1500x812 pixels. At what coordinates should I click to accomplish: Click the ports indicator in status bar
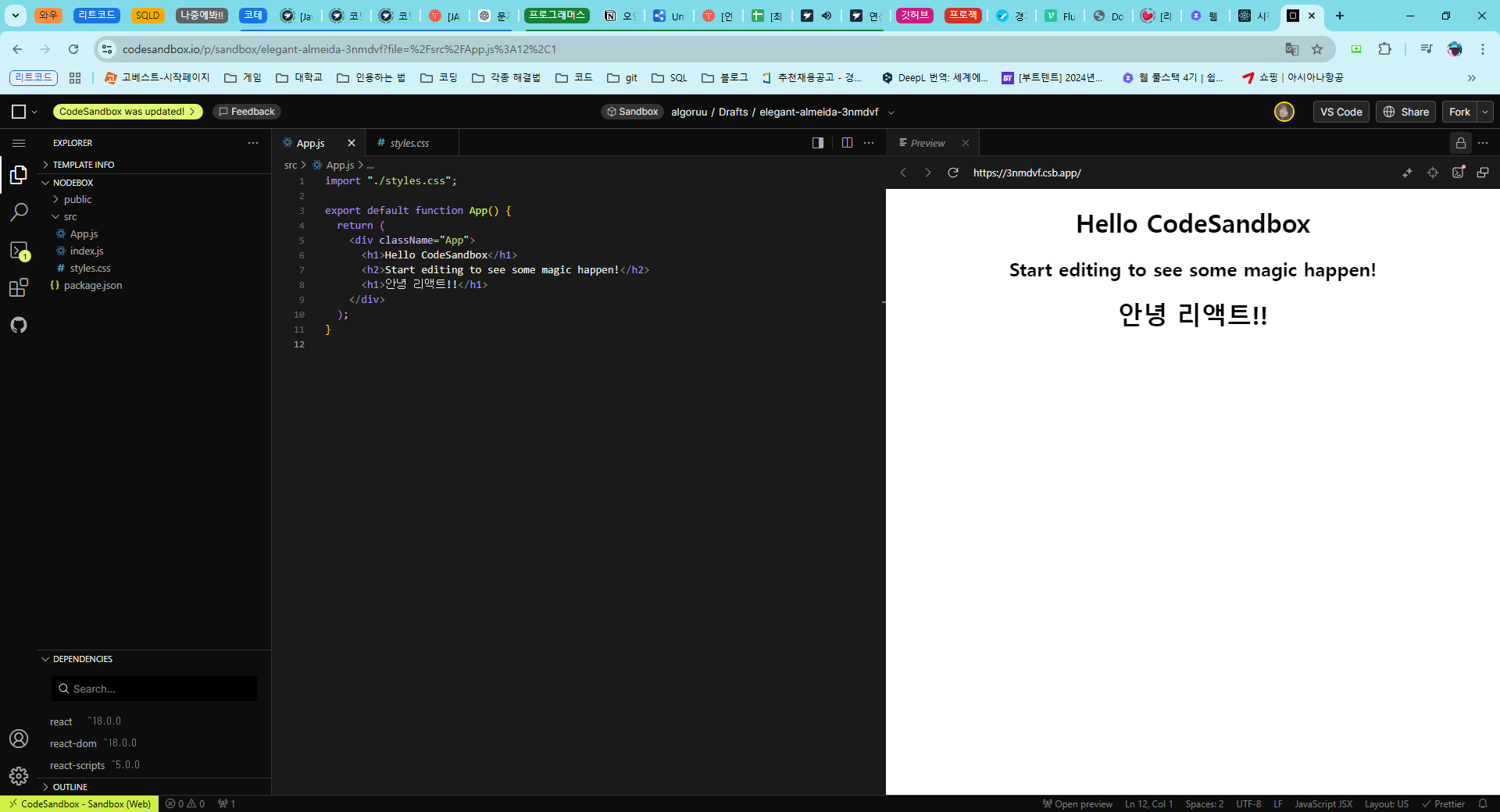click(227, 803)
